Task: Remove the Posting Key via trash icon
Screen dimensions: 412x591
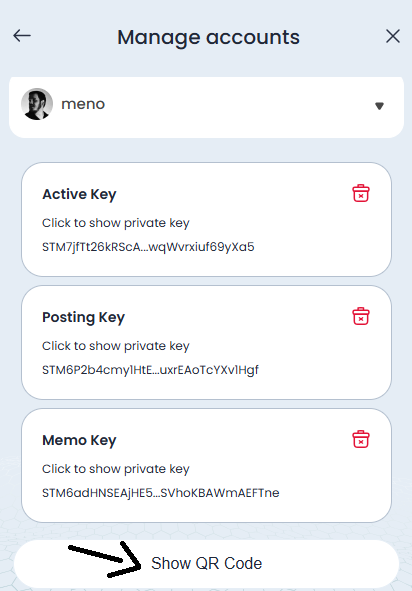Action: pyautogui.click(x=361, y=316)
